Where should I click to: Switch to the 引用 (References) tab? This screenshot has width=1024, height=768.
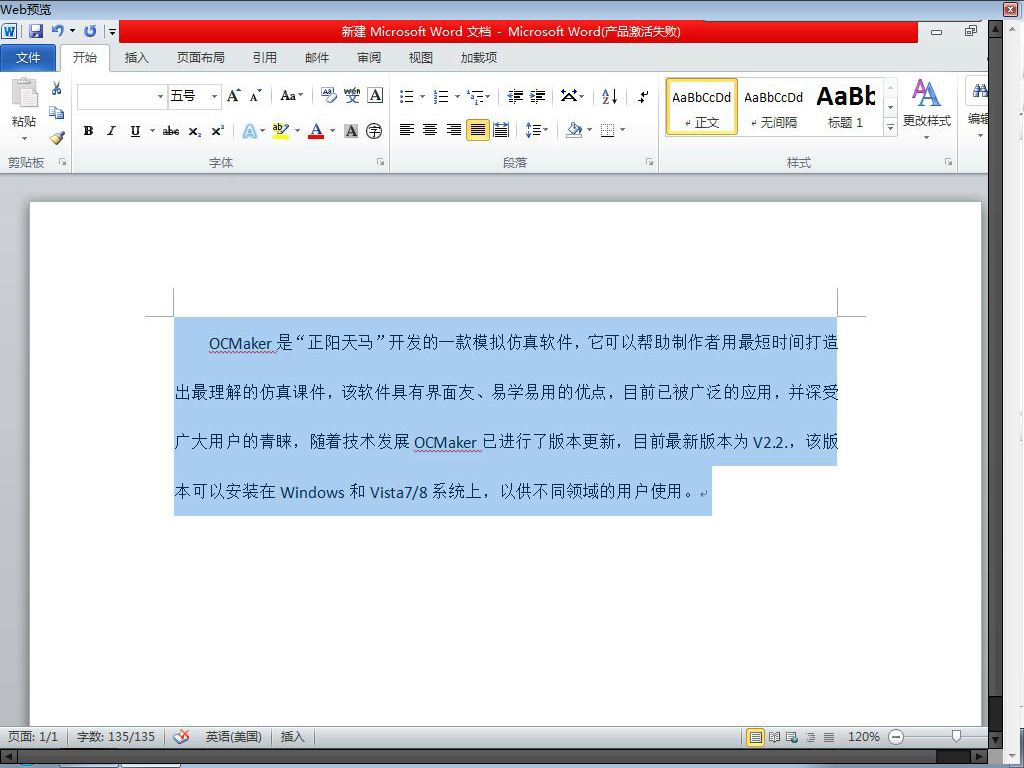click(264, 57)
